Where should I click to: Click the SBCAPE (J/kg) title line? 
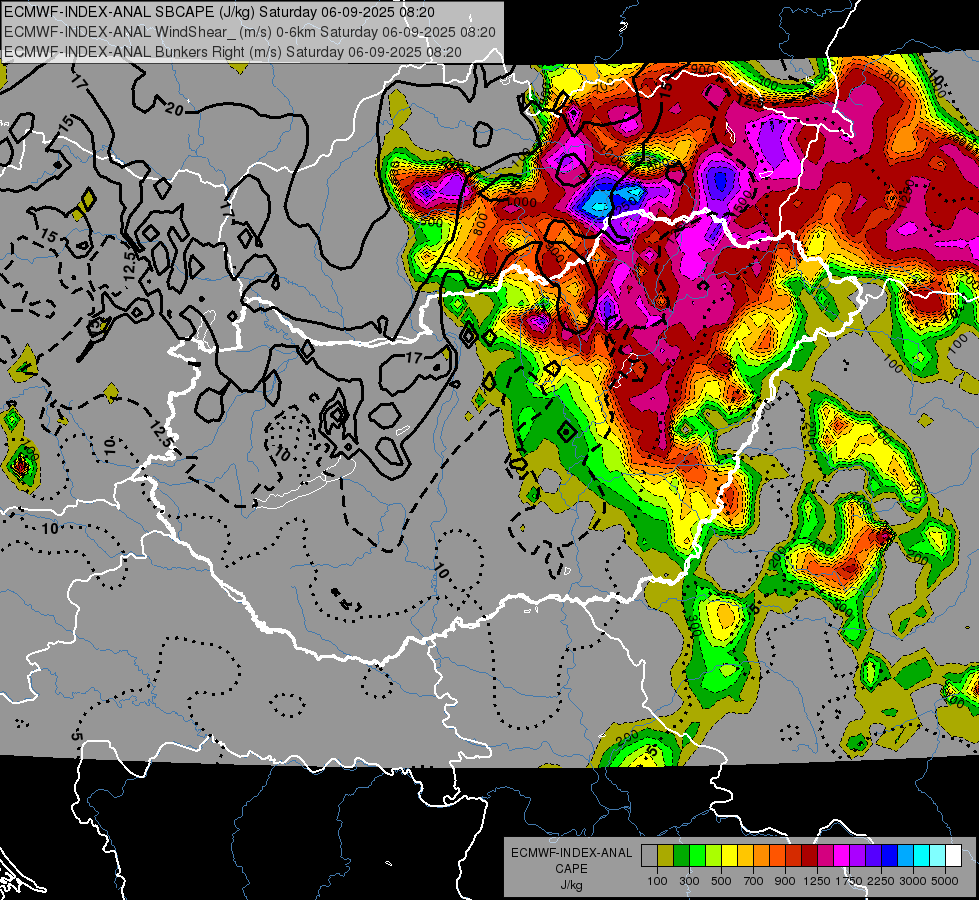pyautogui.click(x=220, y=12)
